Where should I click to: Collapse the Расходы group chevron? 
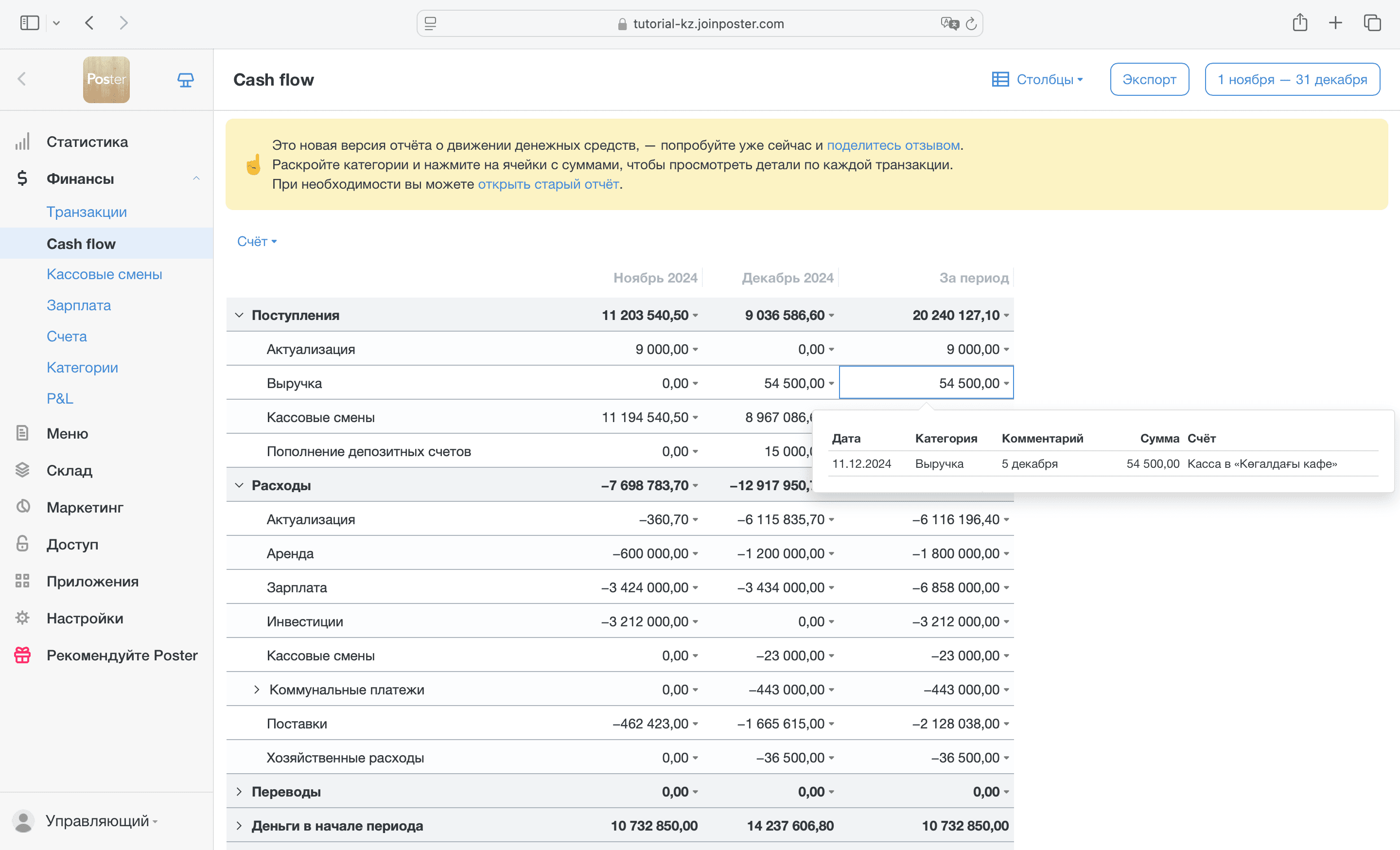239,485
